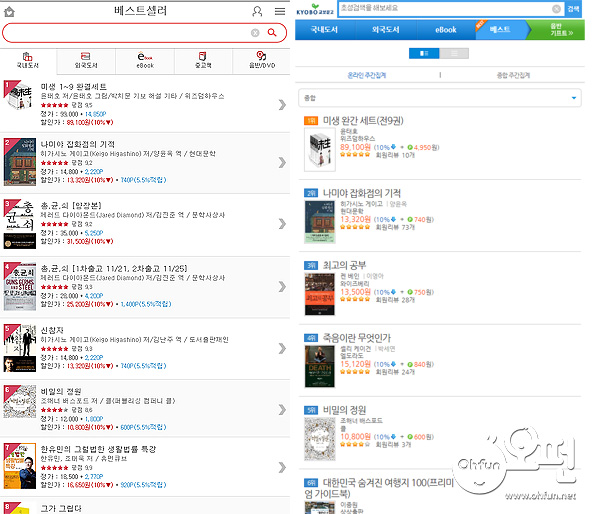Open title 한유민의 그럴법한 생활법률 특강
Screen dimensions: 600x514
[x=98, y=449]
